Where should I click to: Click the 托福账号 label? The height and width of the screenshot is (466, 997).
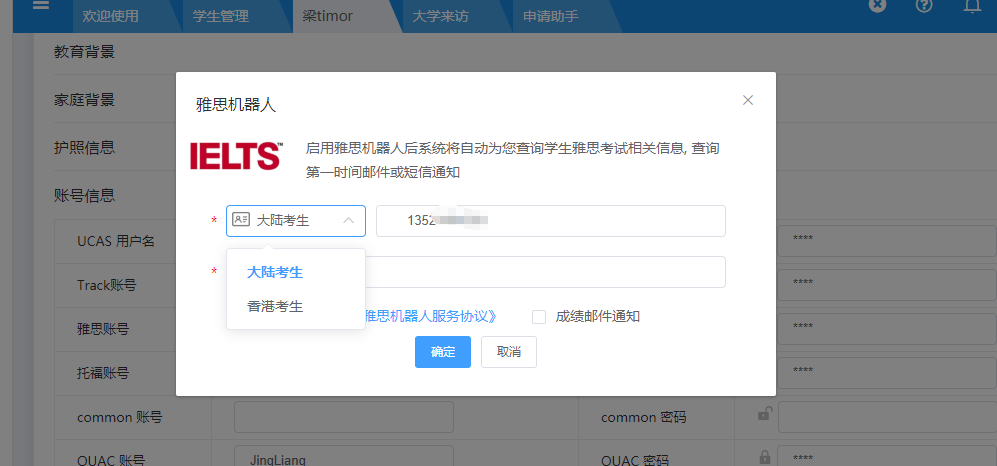point(103,373)
